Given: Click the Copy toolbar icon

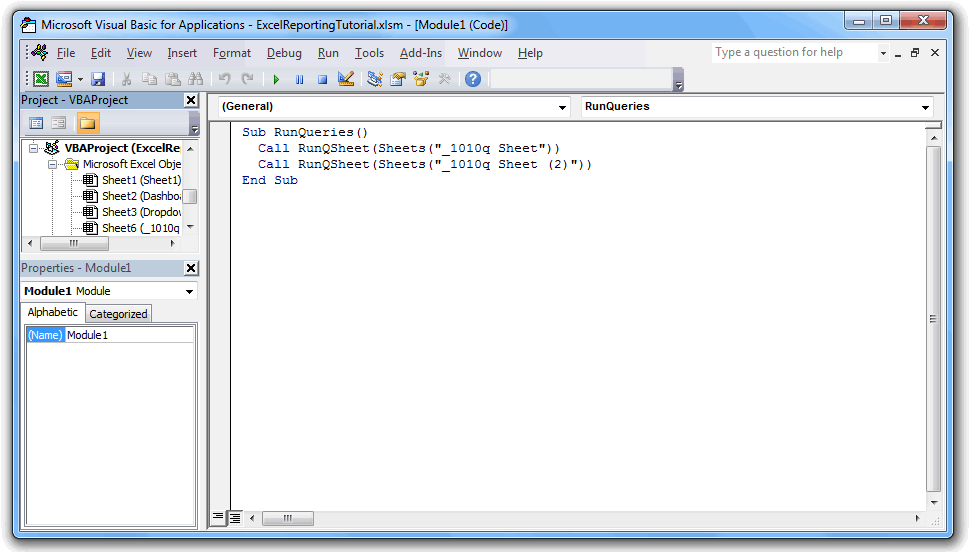Looking at the screenshot, I should 150,79.
